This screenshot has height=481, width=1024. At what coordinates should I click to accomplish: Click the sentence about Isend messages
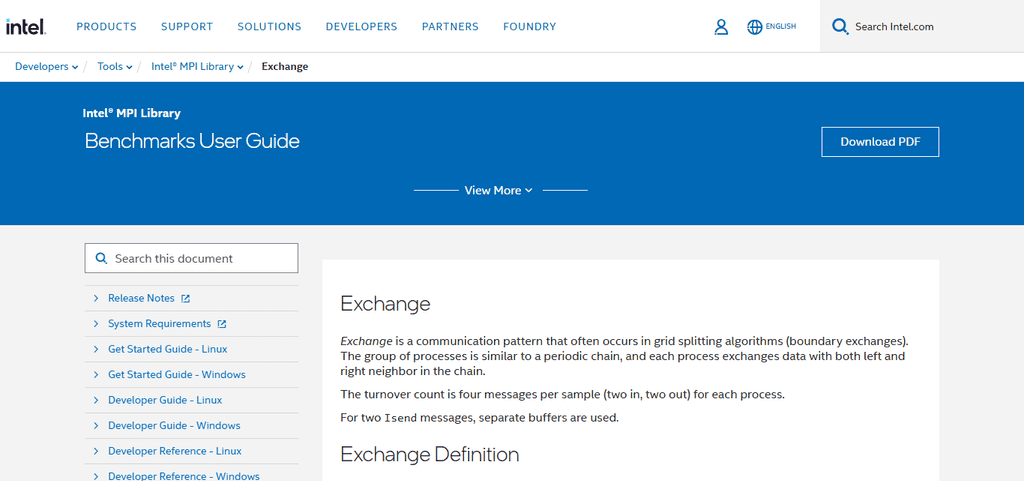click(479, 418)
